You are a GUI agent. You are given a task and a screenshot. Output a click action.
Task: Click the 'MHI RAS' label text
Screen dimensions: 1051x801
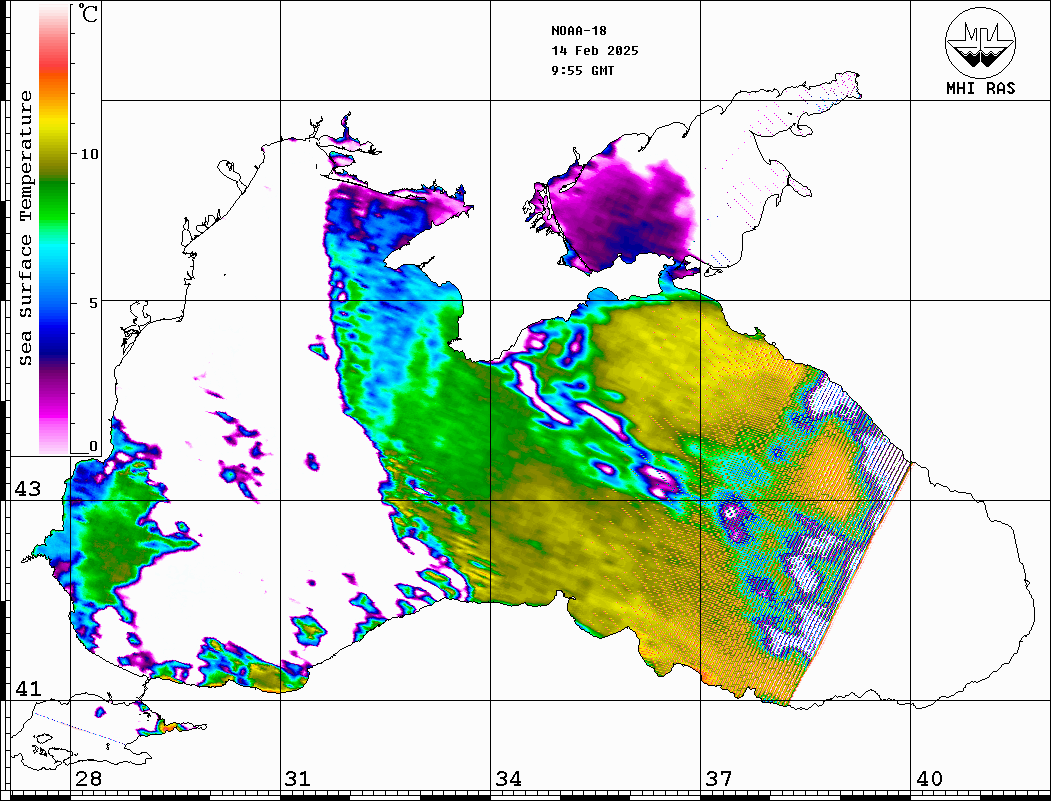pos(980,88)
